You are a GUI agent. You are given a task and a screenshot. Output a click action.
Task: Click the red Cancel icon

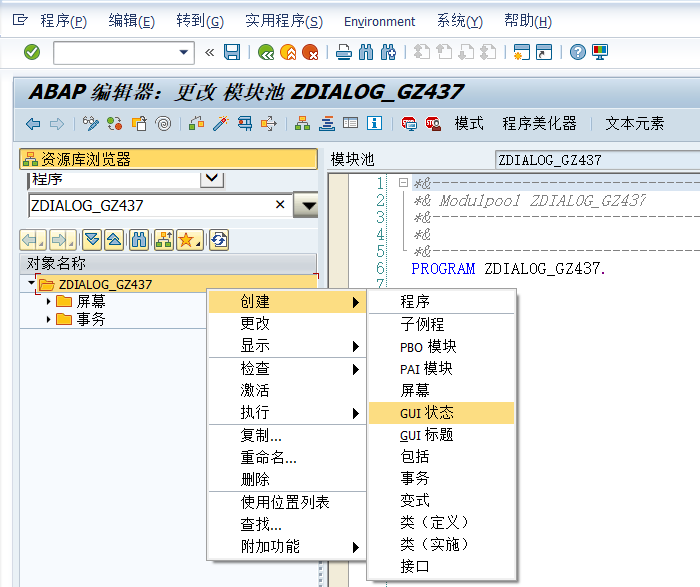pos(310,52)
